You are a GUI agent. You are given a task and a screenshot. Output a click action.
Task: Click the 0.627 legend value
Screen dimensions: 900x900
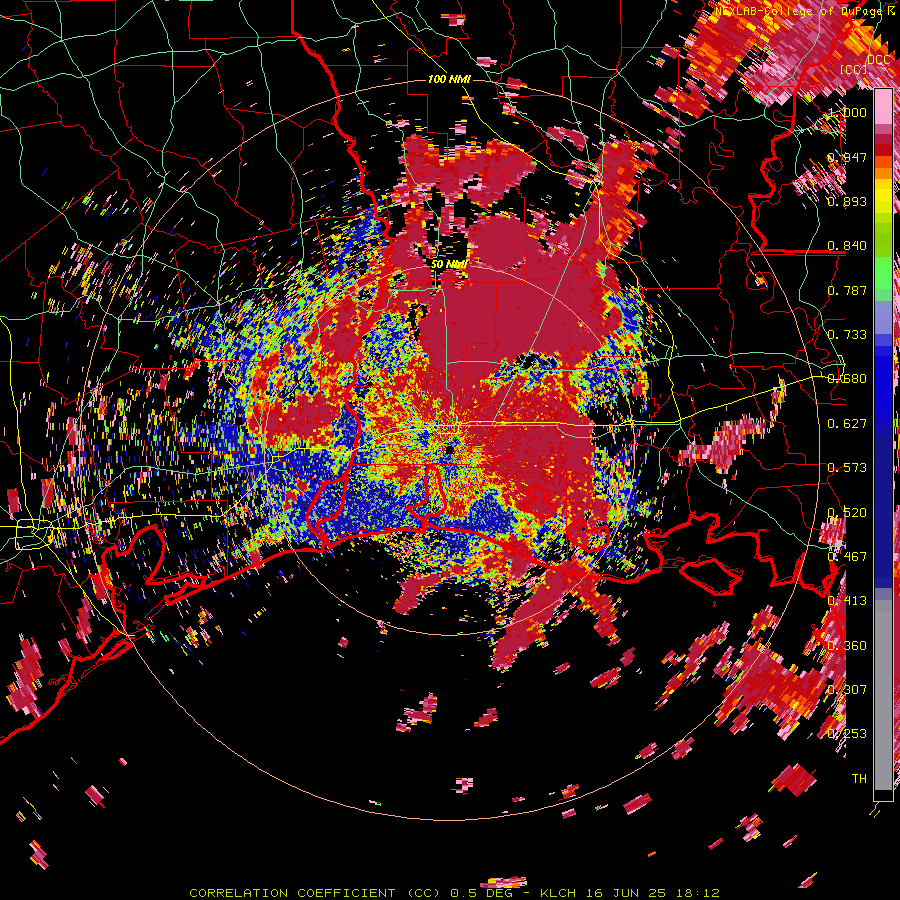(847, 424)
